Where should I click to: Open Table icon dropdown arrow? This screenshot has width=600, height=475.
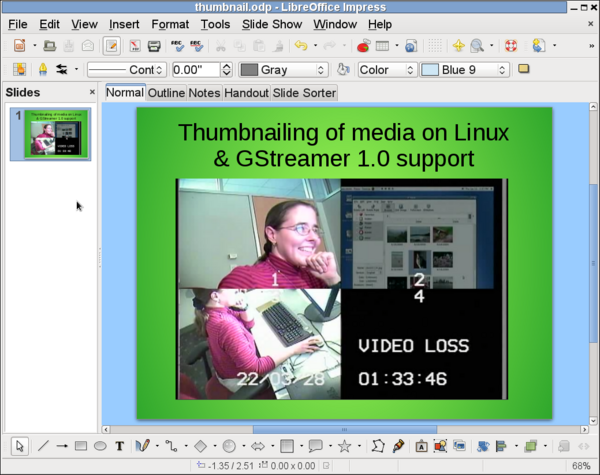[397, 46]
